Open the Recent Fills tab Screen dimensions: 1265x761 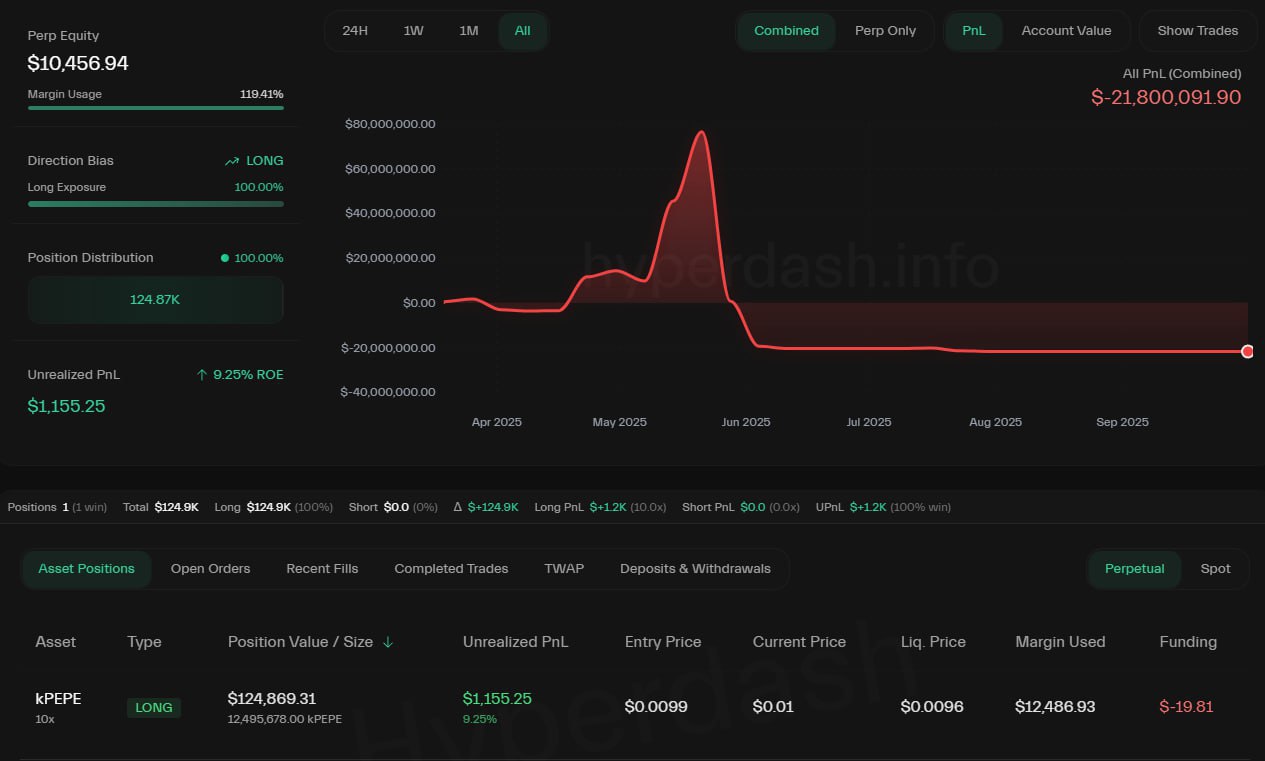click(x=322, y=569)
